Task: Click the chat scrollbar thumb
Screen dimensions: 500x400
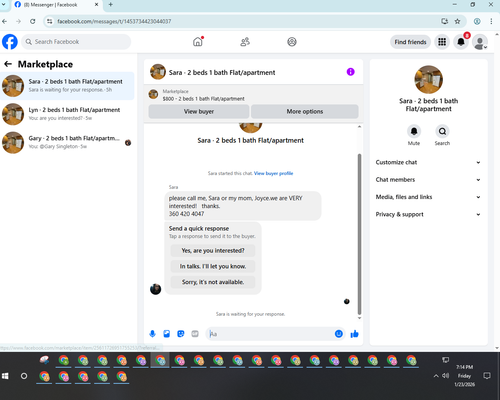Action: pyautogui.click(x=359, y=234)
